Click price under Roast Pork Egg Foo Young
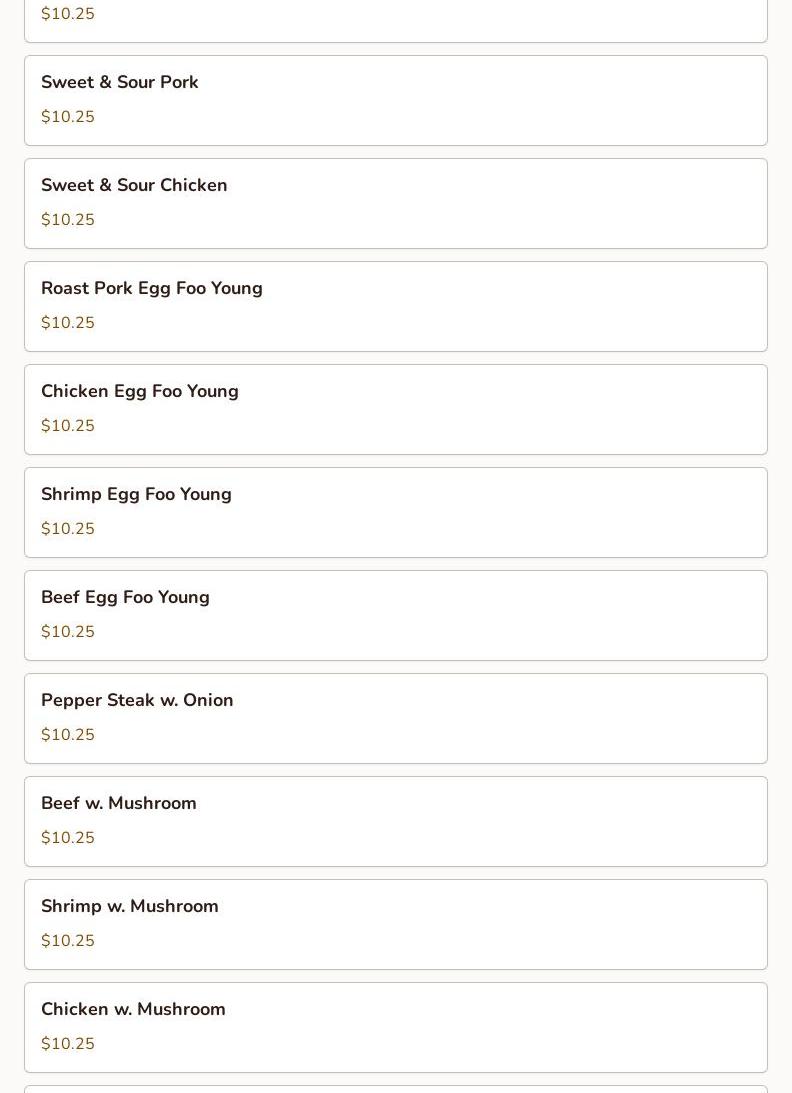792x1093 pixels. (x=68, y=323)
